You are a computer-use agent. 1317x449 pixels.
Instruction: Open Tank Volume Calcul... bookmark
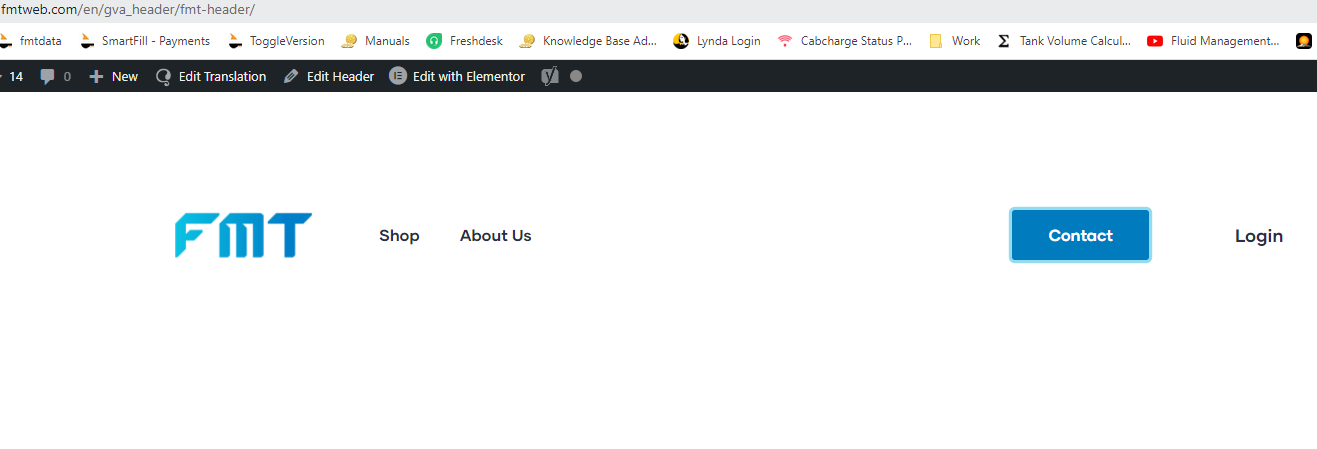(x=1064, y=41)
